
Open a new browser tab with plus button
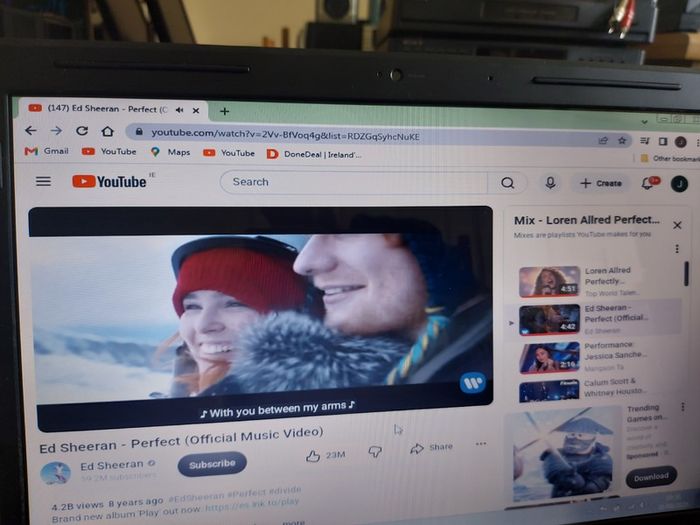(x=225, y=111)
